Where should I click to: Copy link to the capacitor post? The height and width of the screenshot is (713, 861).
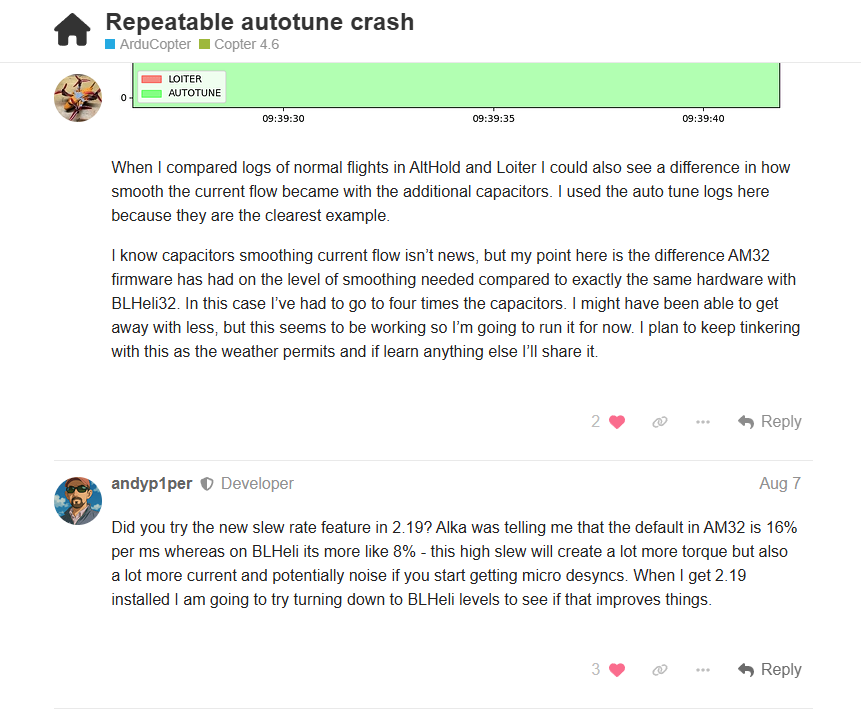(659, 422)
